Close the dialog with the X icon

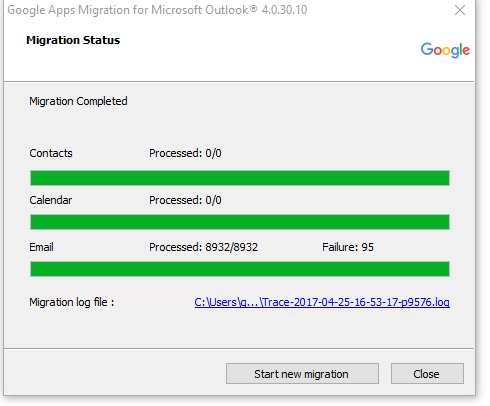click(x=460, y=10)
